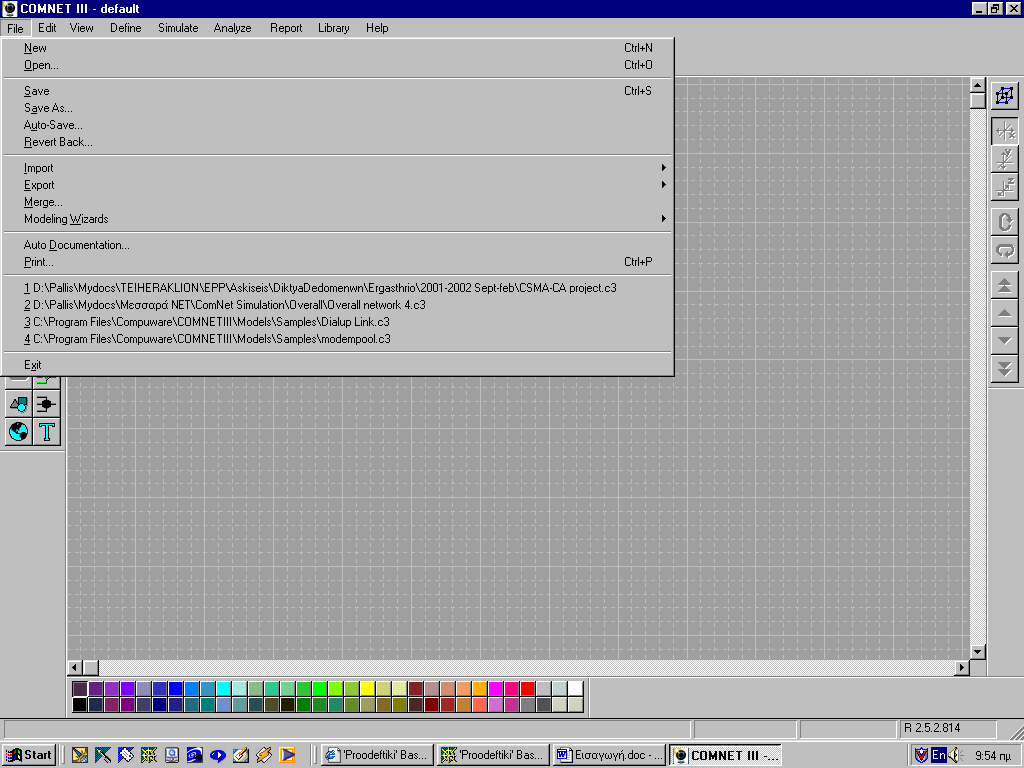Click the monitor quick launch icon
This screenshot has height=768, width=1024.
[172, 755]
